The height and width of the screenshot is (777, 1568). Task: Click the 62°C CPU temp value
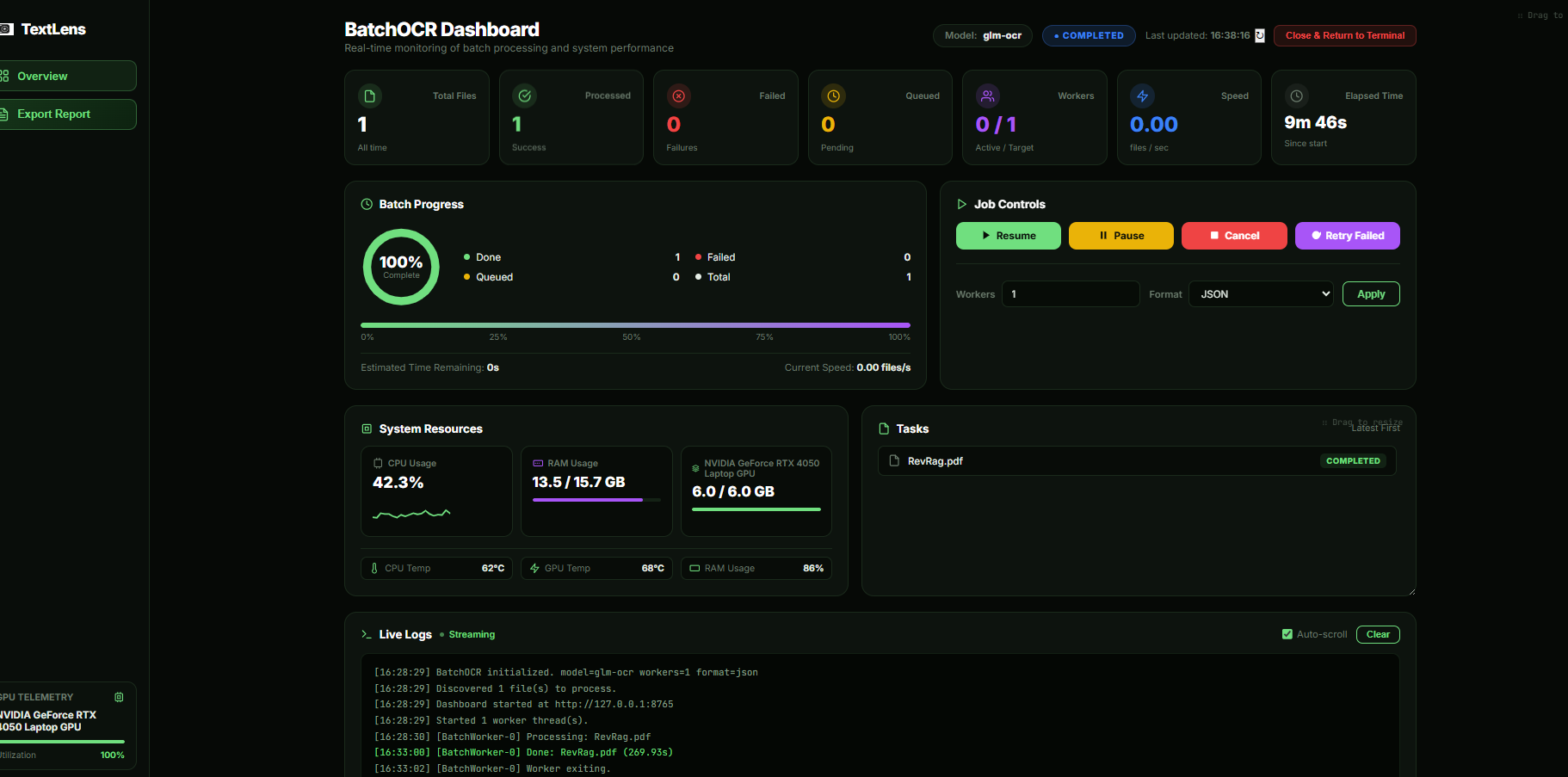click(x=493, y=568)
